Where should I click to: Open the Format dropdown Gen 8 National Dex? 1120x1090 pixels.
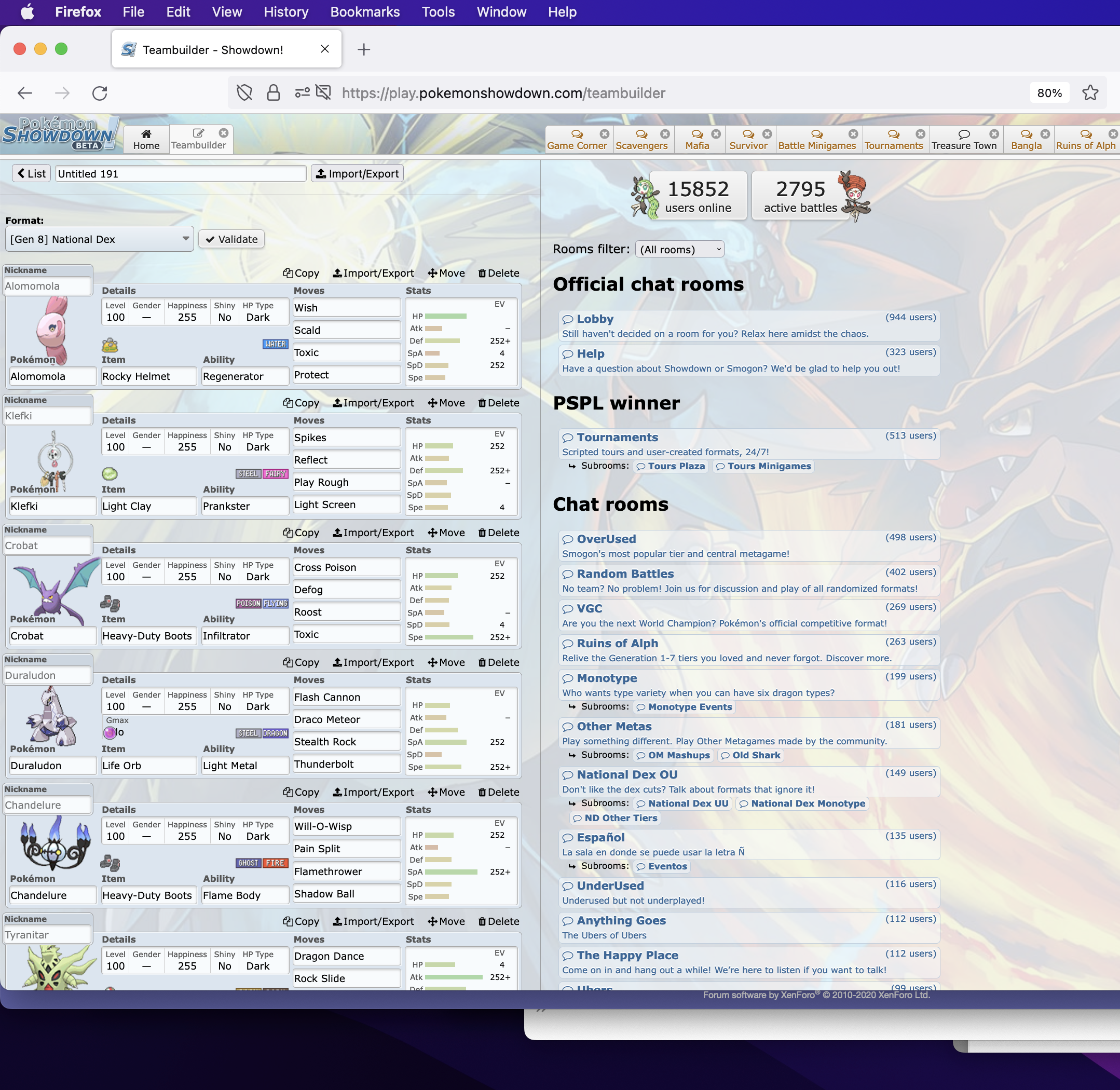click(x=100, y=239)
